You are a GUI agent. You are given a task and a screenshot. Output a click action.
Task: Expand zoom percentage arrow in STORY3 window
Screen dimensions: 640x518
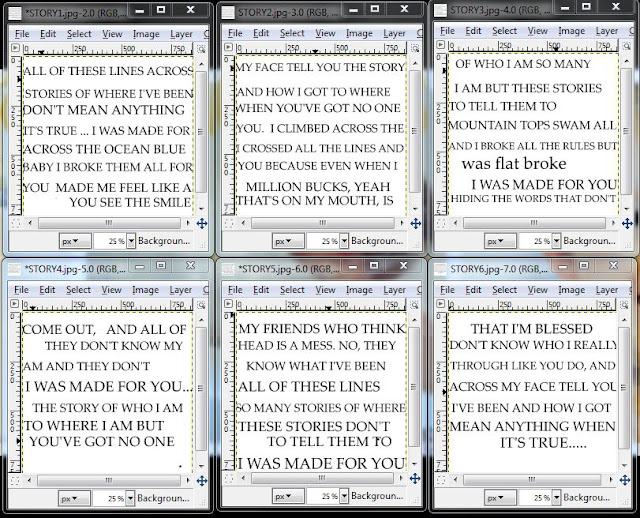(556, 241)
